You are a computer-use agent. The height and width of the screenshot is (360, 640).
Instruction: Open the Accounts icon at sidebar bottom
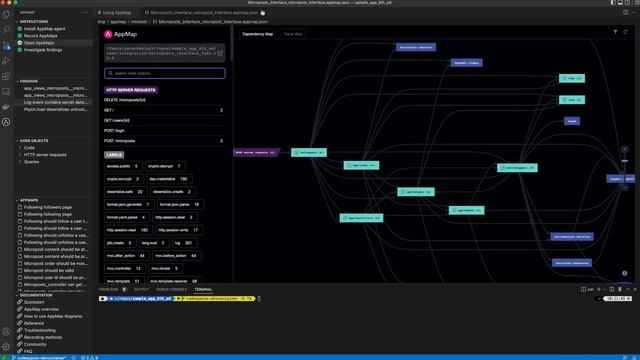pyautogui.click(x=6, y=331)
